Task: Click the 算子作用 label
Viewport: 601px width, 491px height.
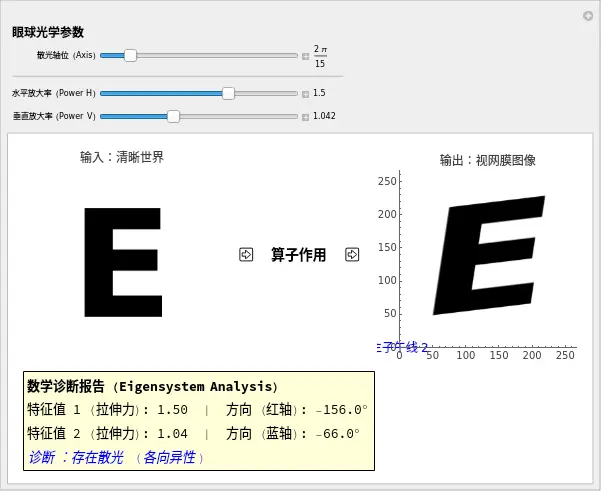Action: point(298,255)
